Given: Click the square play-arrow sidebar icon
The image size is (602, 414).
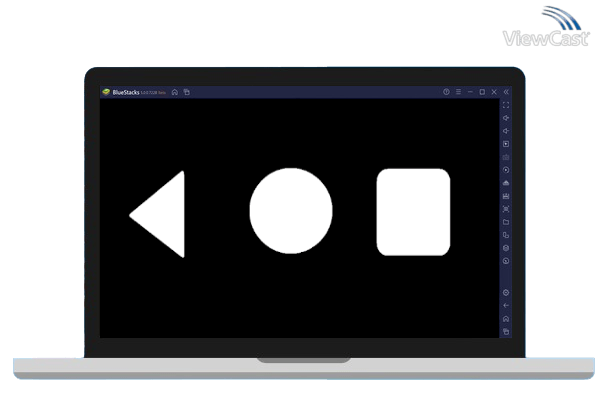Looking at the screenshot, I should (x=506, y=144).
